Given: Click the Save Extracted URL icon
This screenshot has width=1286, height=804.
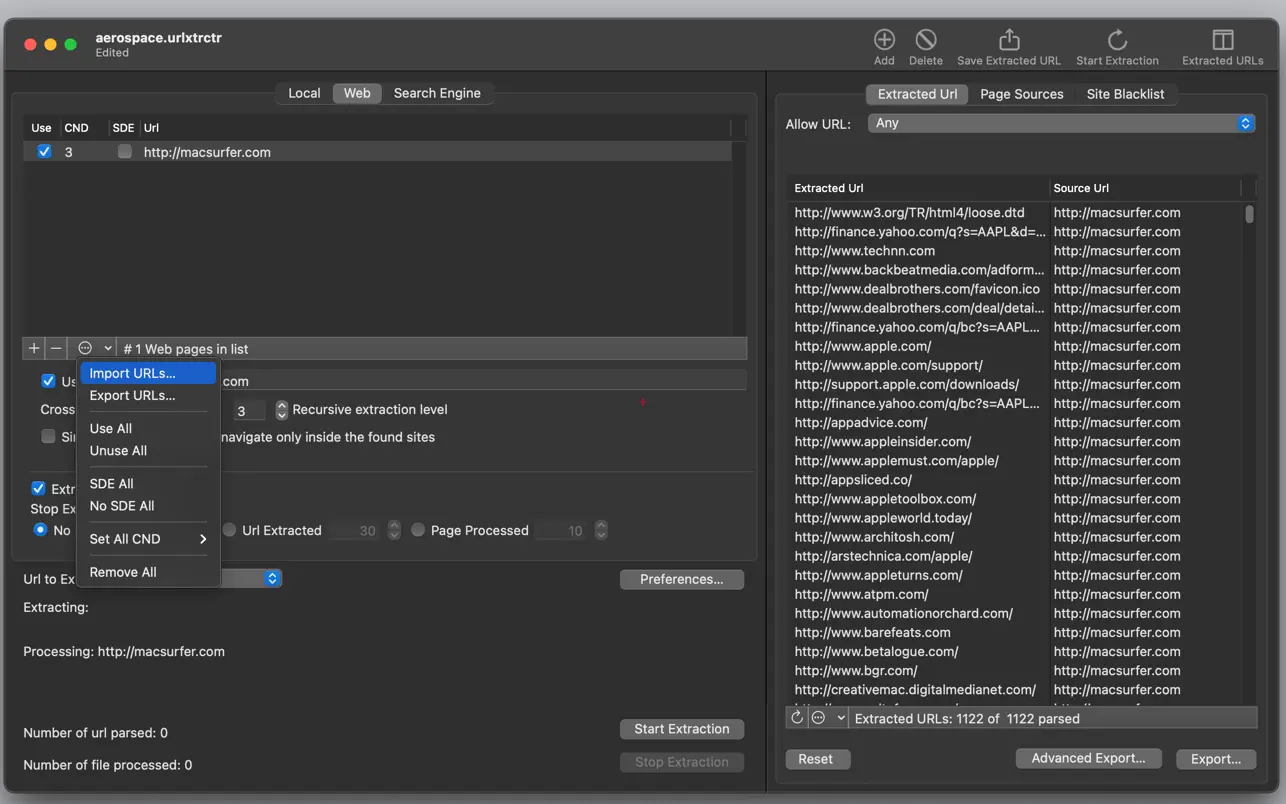Looking at the screenshot, I should click(x=1008, y=40).
